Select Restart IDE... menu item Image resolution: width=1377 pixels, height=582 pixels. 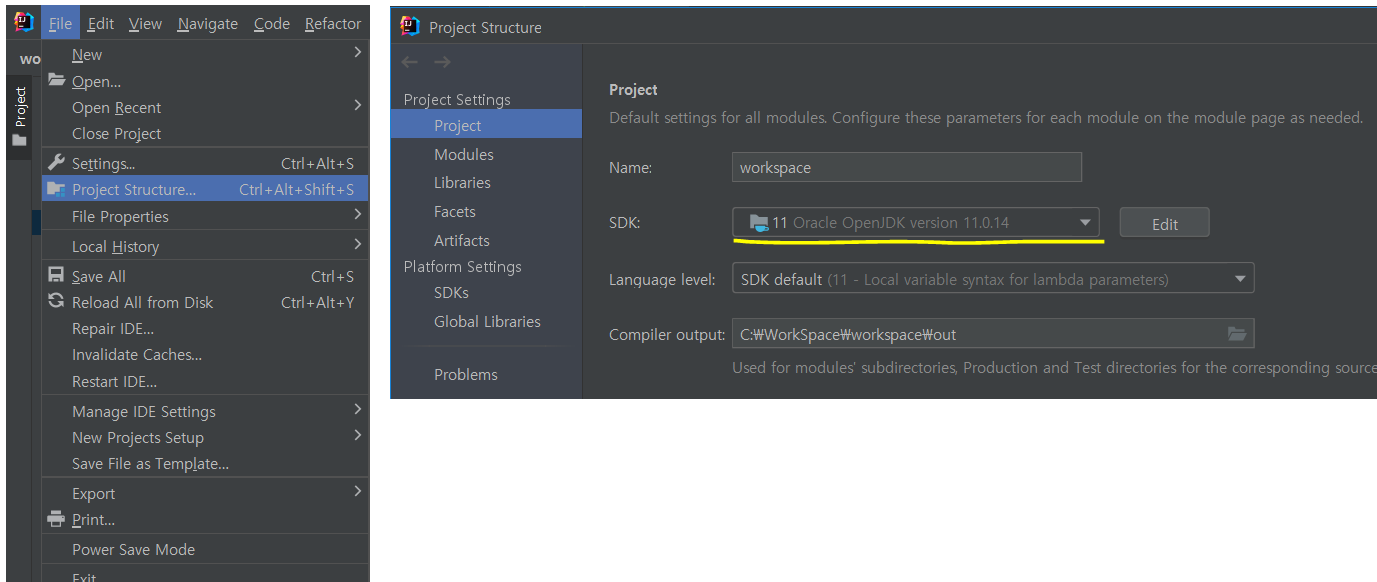click(x=205, y=381)
